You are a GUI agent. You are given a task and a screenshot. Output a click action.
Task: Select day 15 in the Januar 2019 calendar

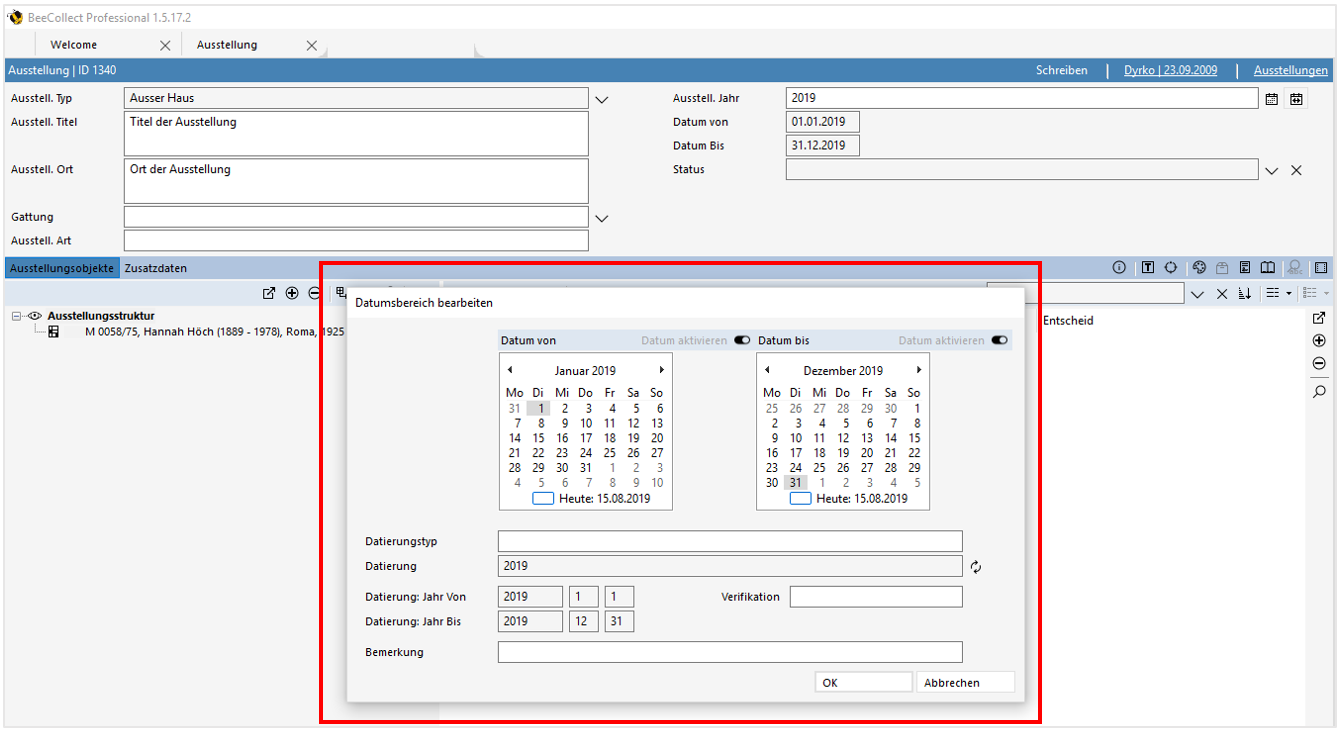[x=538, y=437]
